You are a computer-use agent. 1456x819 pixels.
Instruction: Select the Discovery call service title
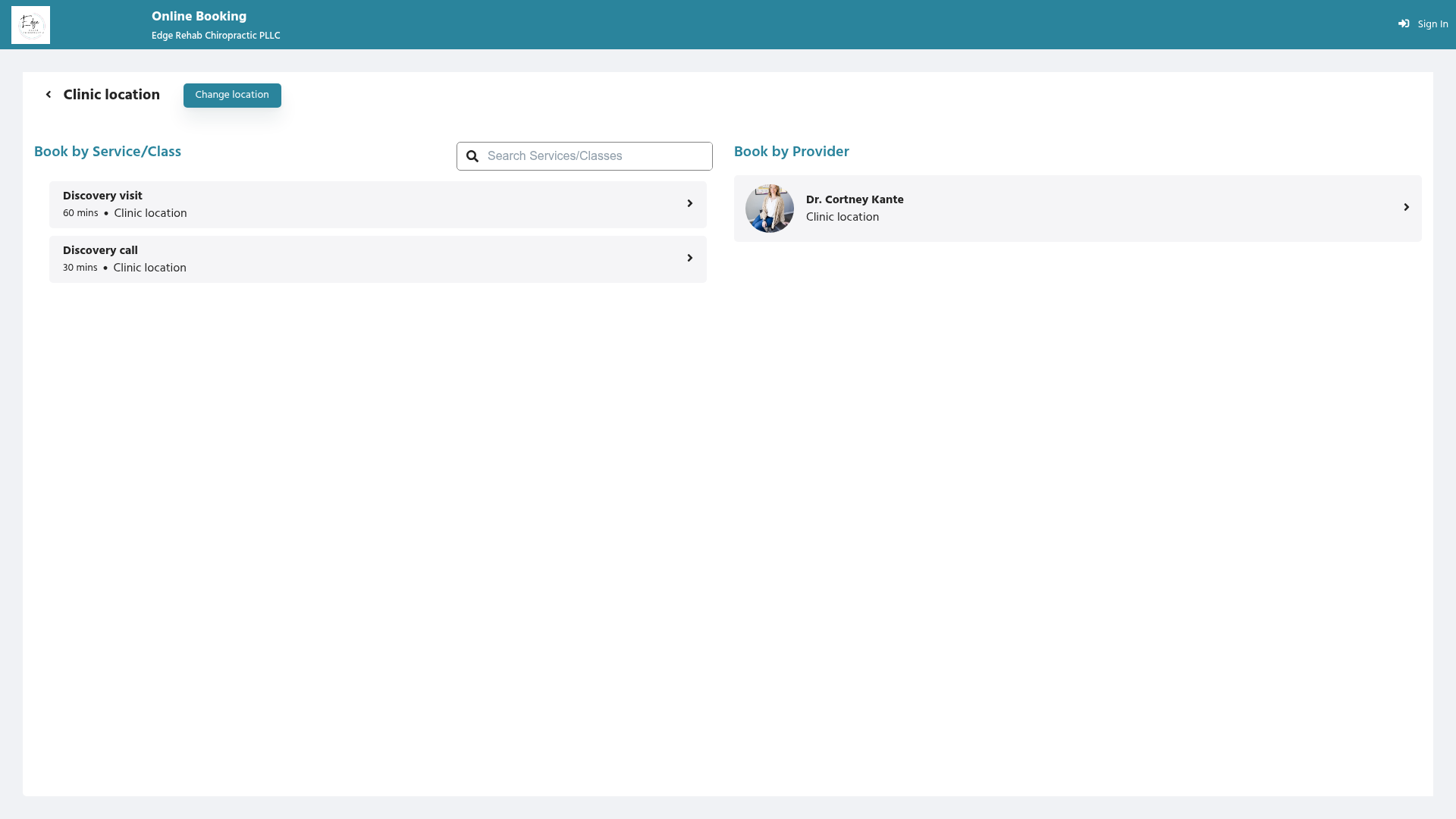(100, 250)
